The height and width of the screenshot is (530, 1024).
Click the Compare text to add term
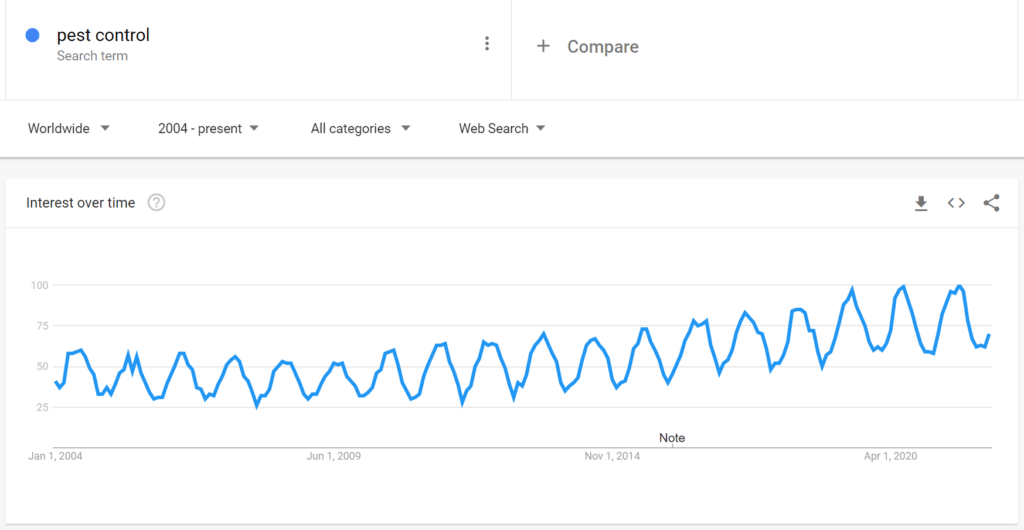point(603,47)
